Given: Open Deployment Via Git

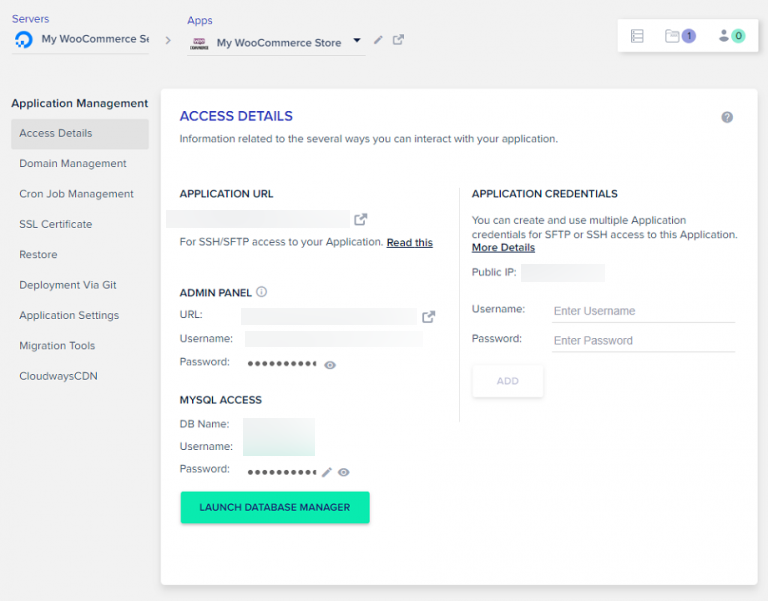Looking at the screenshot, I should pyautogui.click(x=68, y=285).
